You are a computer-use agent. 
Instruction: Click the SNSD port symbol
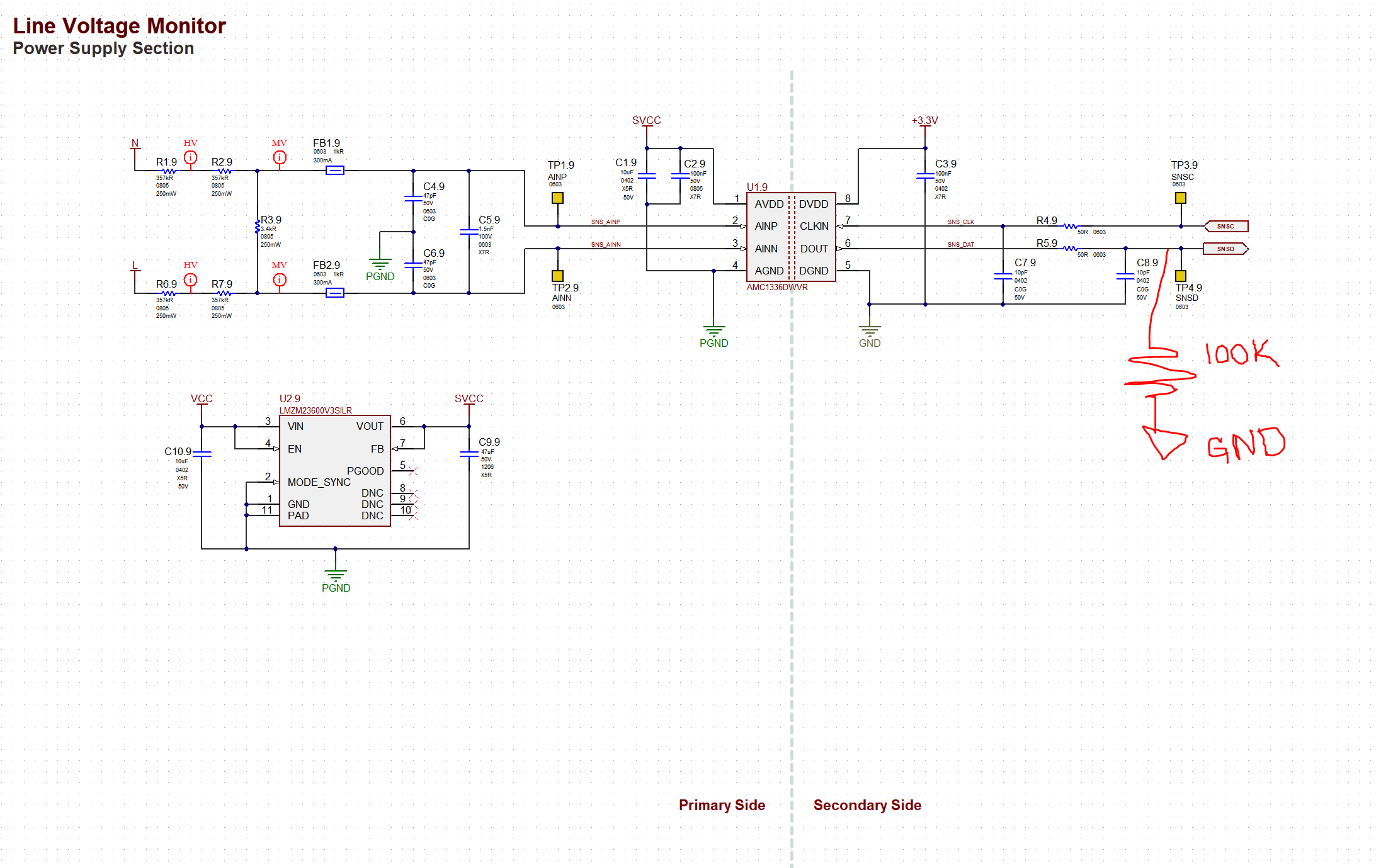pyautogui.click(x=1225, y=249)
